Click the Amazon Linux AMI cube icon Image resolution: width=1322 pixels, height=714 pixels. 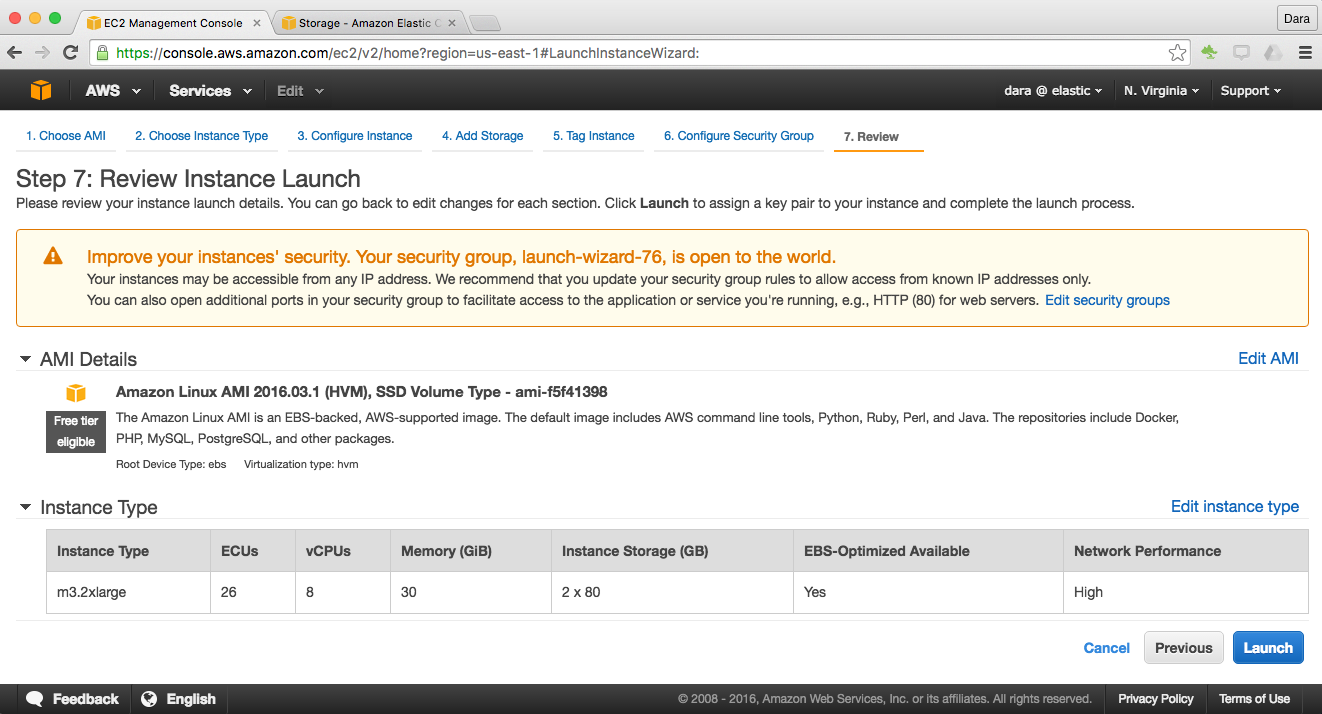pos(76,393)
